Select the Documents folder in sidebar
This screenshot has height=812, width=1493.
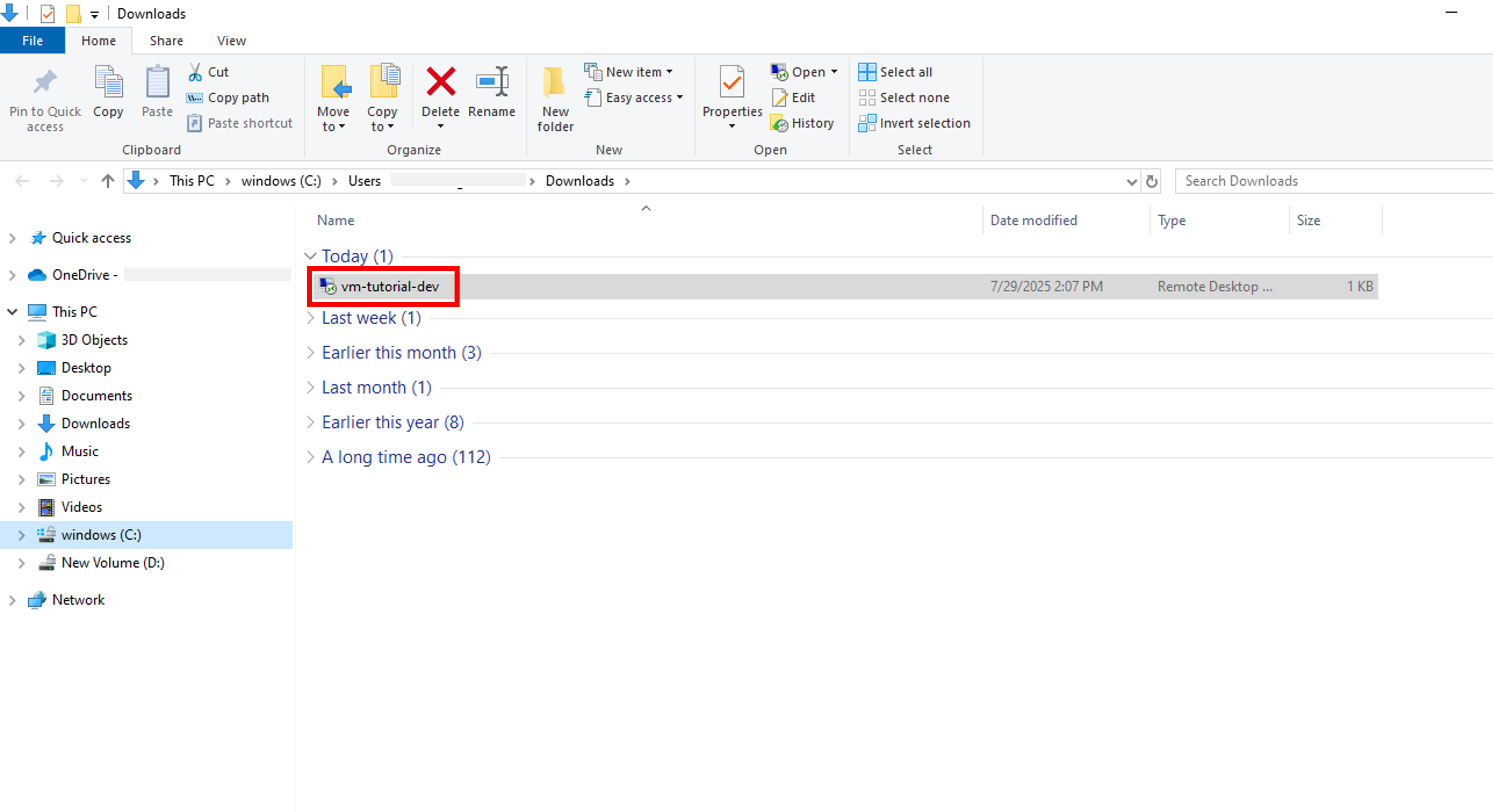(x=97, y=396)
